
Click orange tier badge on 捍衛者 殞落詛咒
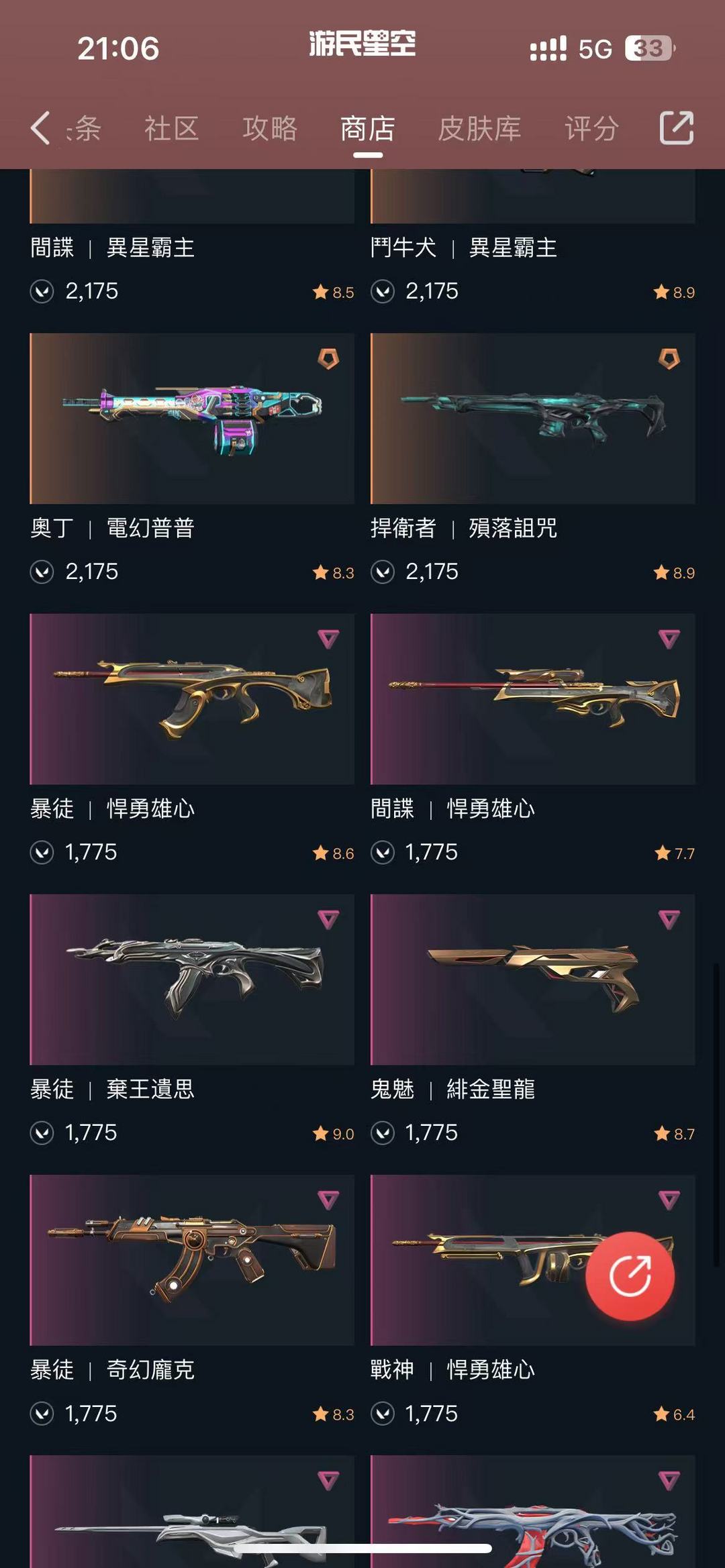pos(669,358)
